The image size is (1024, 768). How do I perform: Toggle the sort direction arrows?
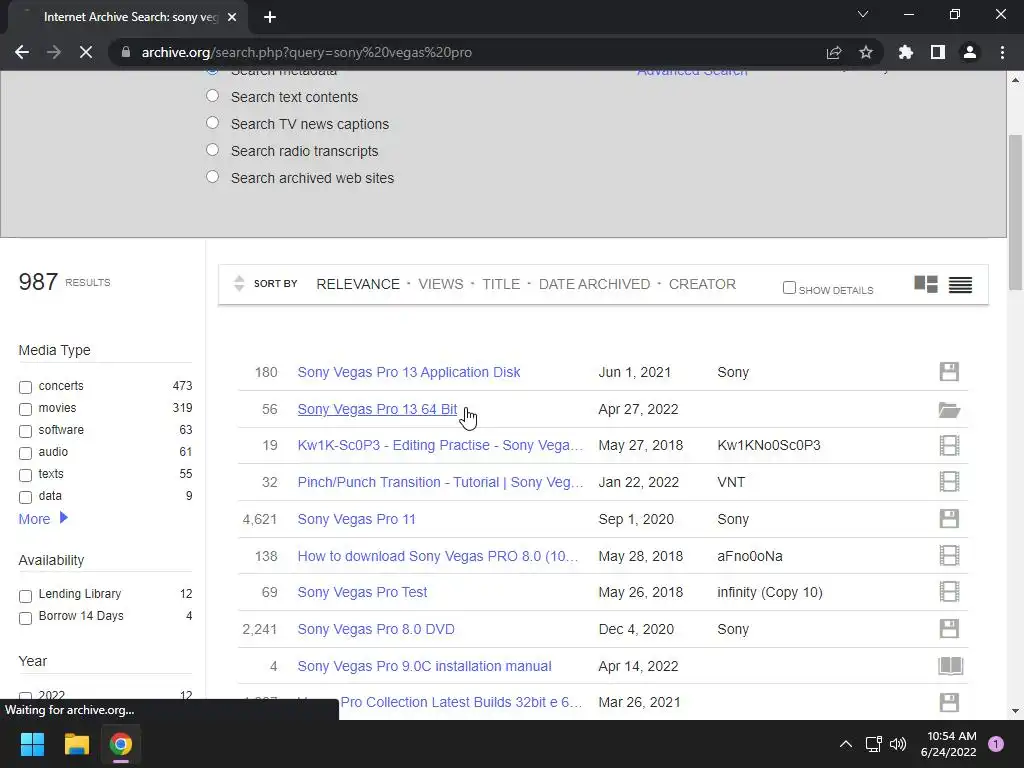pyautogui.click(x=239, y=283)
